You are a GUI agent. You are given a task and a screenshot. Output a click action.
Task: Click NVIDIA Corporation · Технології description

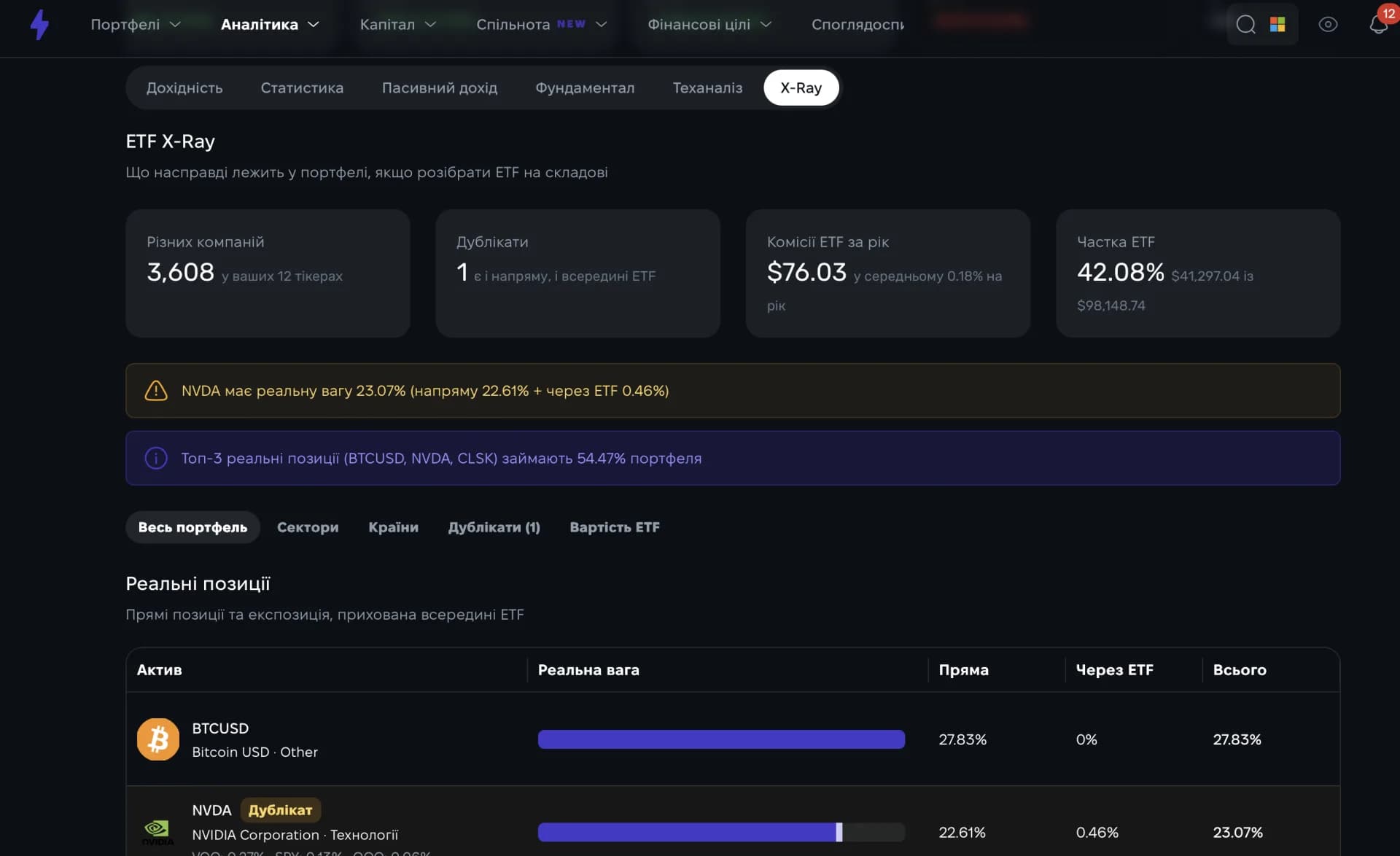point(295,835)
